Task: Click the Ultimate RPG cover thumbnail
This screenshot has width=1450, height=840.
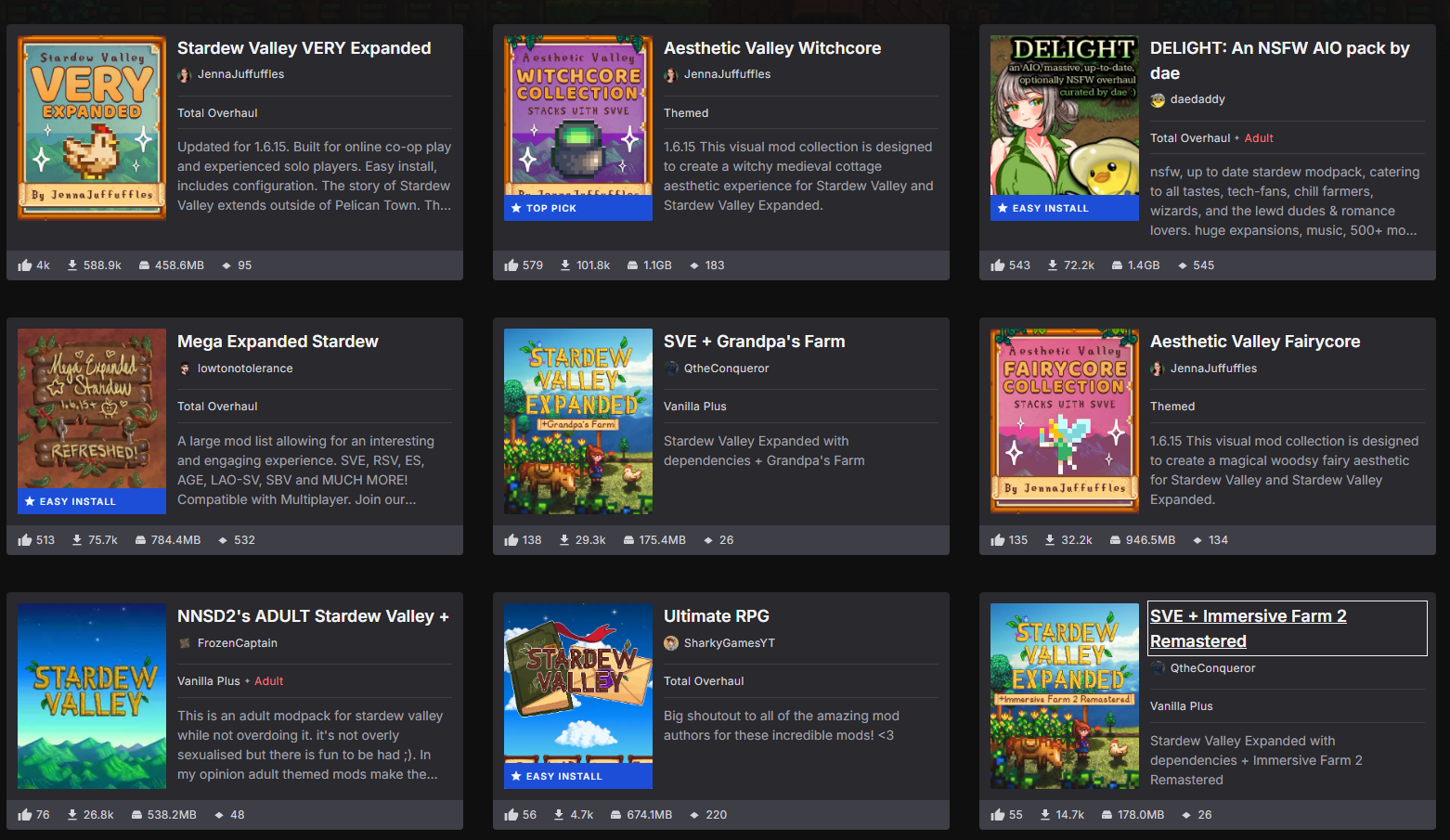Action: [578, 696]
